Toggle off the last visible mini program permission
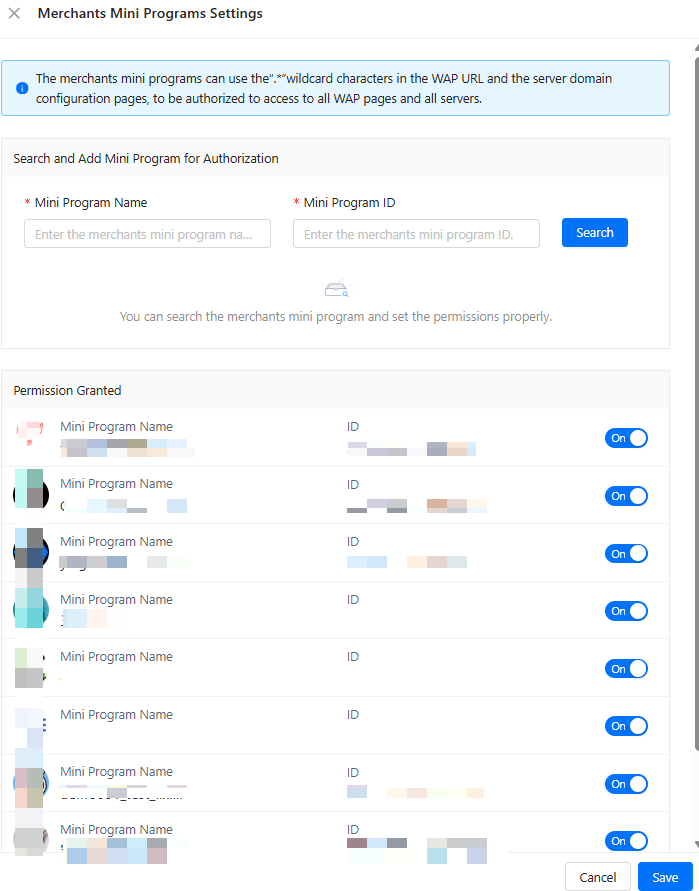The width and height of the screenshot is (699, 891). pos(626,841)
